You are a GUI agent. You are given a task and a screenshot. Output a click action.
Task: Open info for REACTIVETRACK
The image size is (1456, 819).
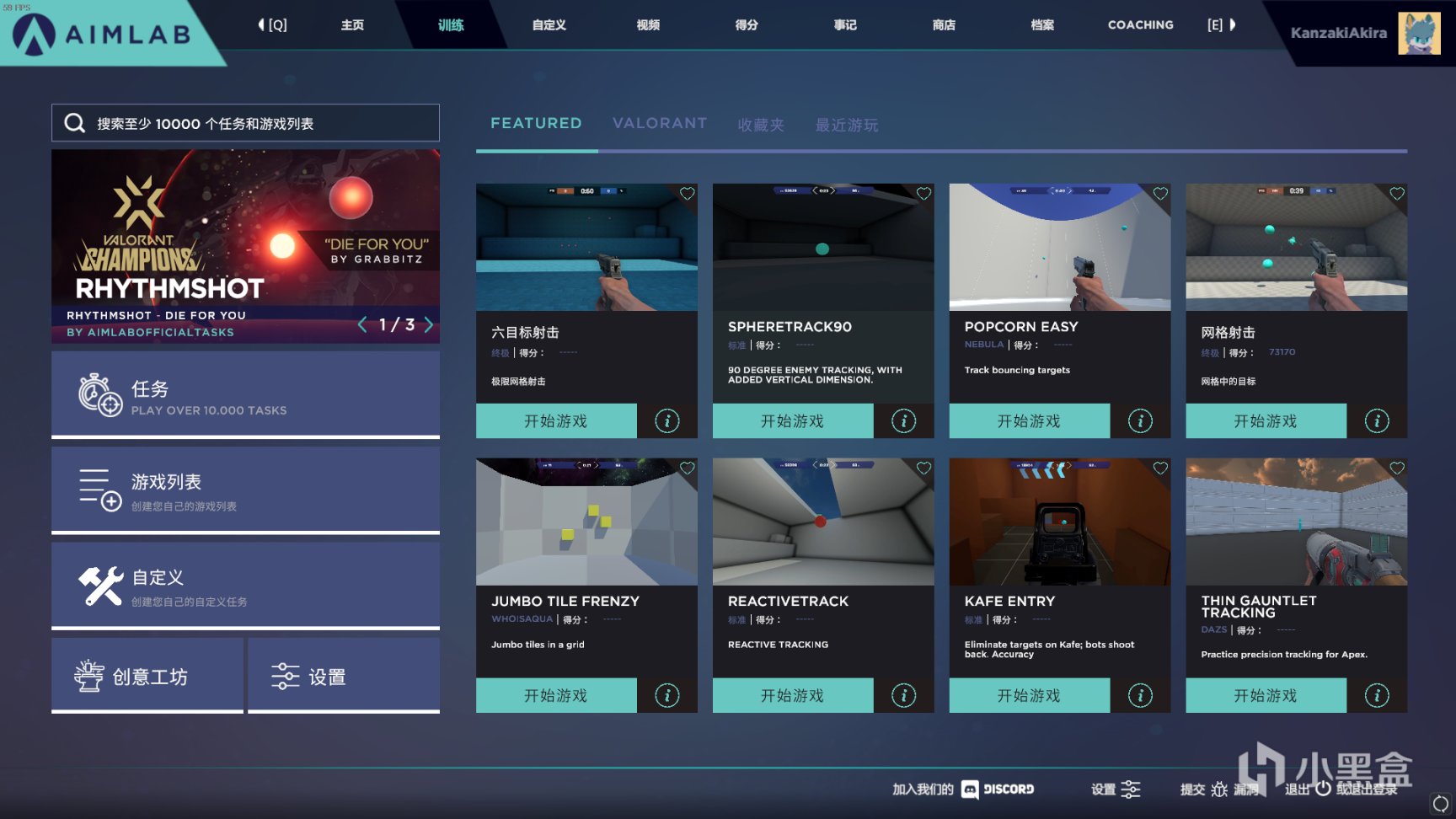tap(904, 695)
